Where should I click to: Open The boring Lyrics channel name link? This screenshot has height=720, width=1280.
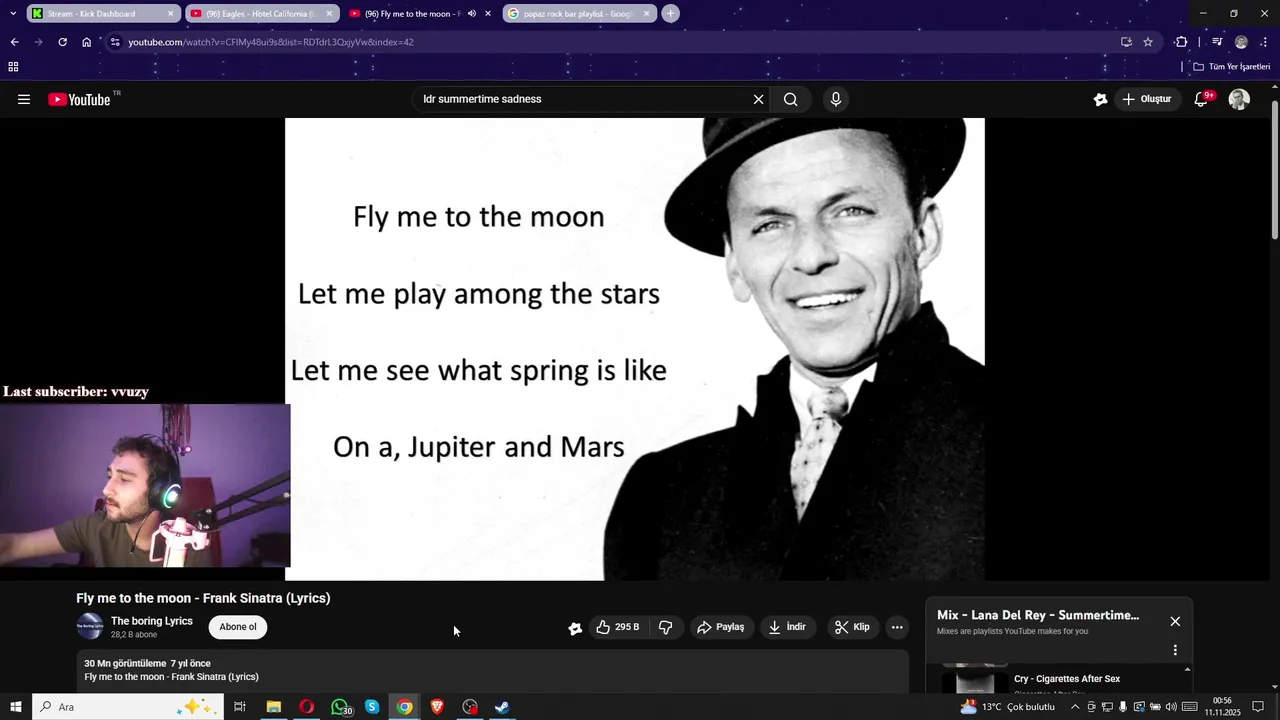pyautogui.click(x=152, y=621)
